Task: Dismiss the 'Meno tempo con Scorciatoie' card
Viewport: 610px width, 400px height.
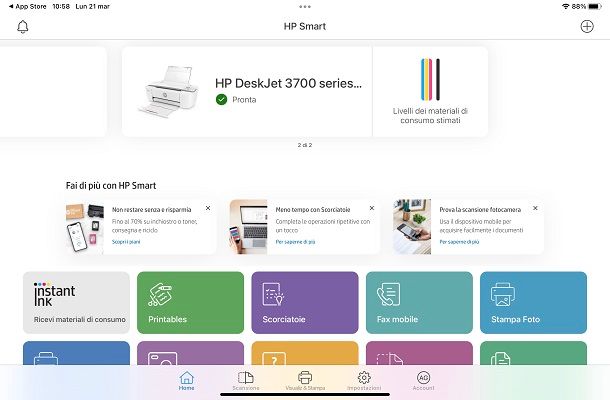Action: [372, 208]
